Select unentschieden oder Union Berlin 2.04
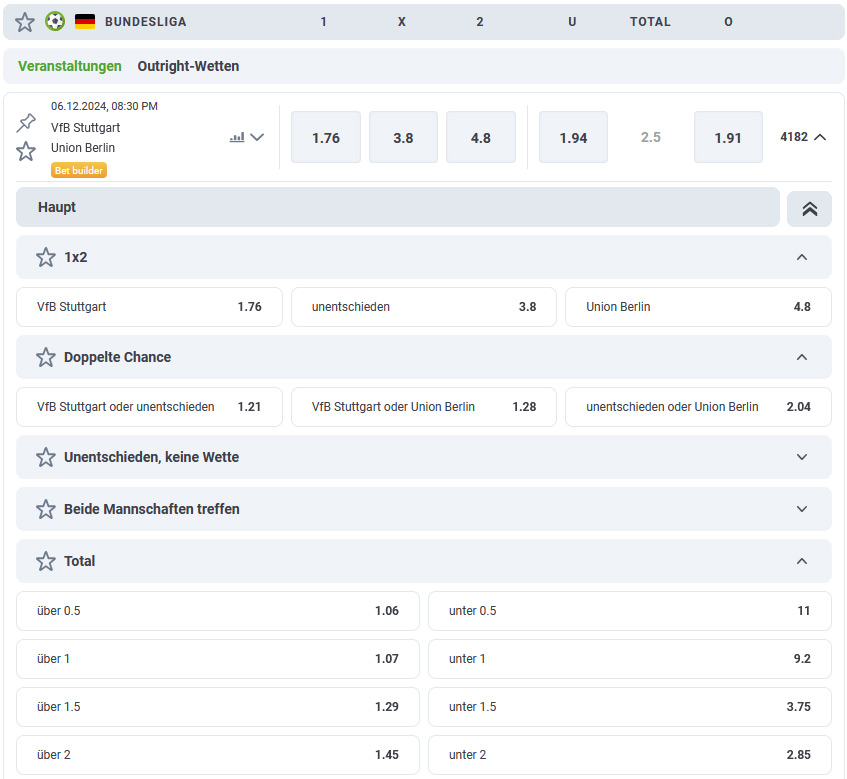The image size is (847, 779). pos(698,407)
